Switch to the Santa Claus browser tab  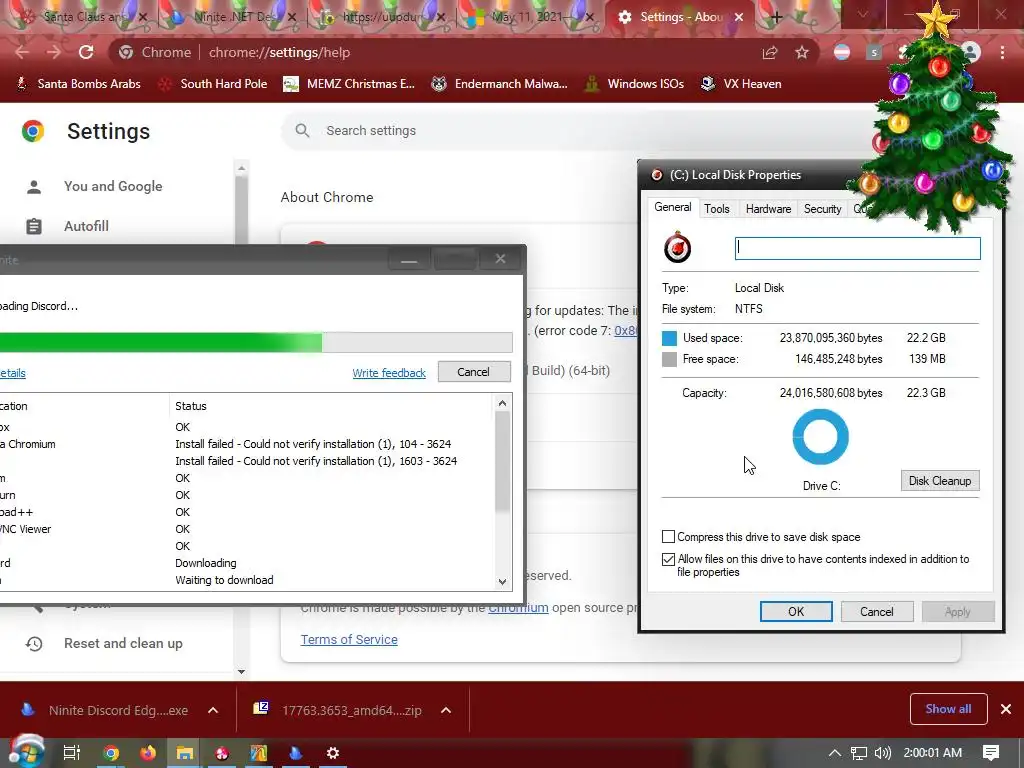tap(82, 17)
